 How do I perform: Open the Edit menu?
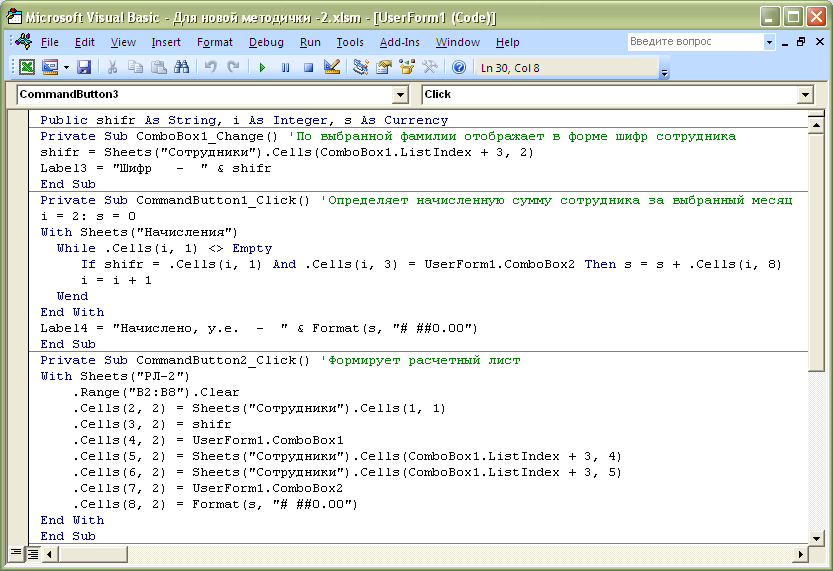pyautogui.click(x=84, y=42)
